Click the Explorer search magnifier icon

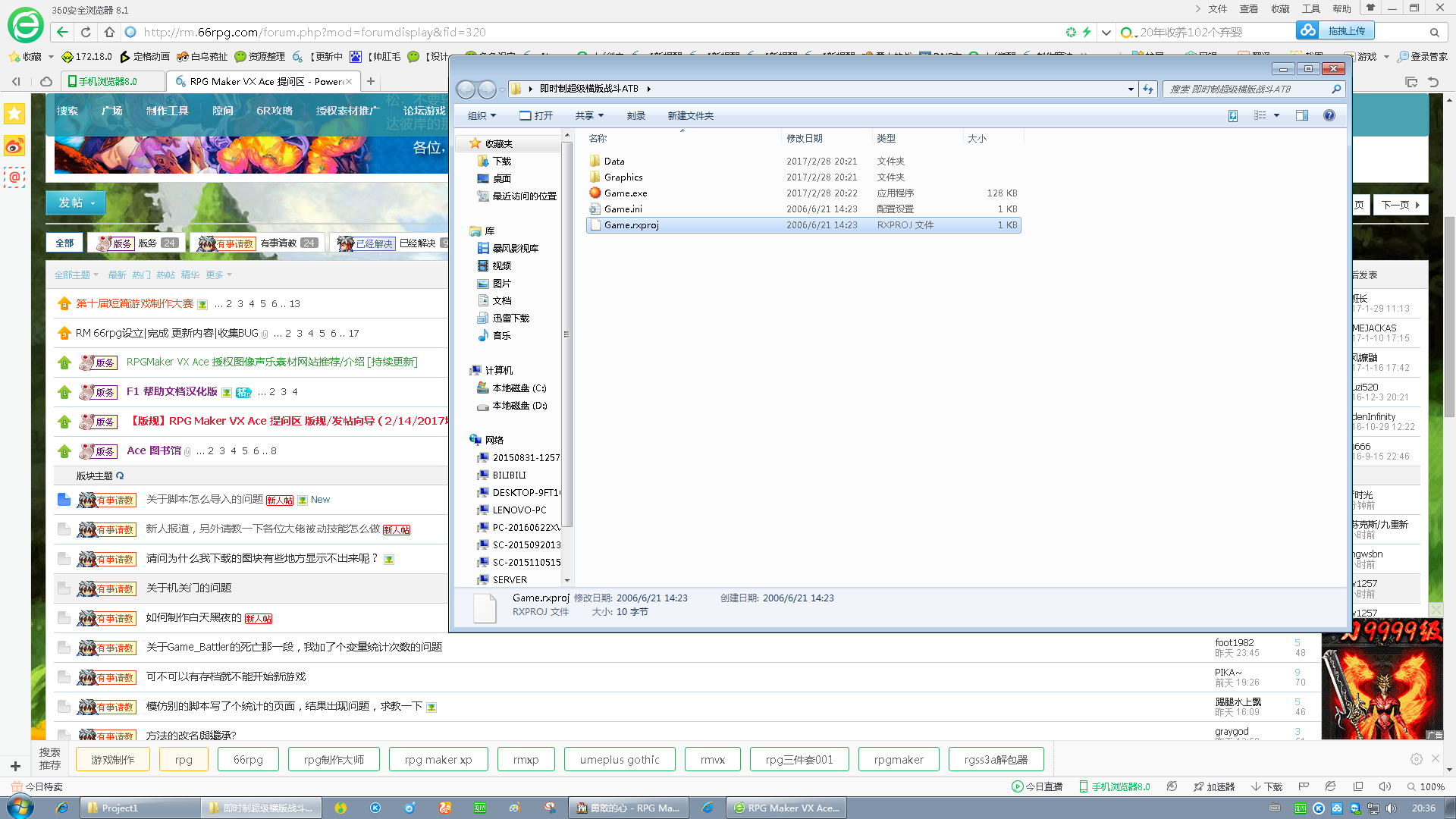coord(1336,89)
